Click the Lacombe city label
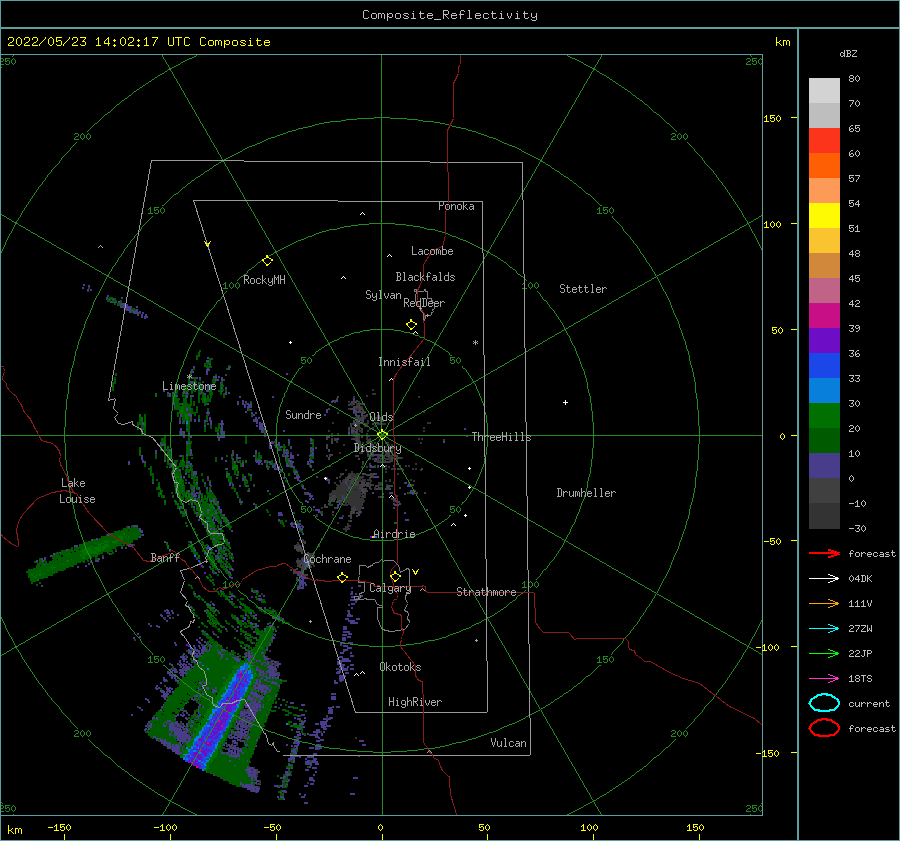This screenshot has width=900, height=841. (x=432, y=251)
